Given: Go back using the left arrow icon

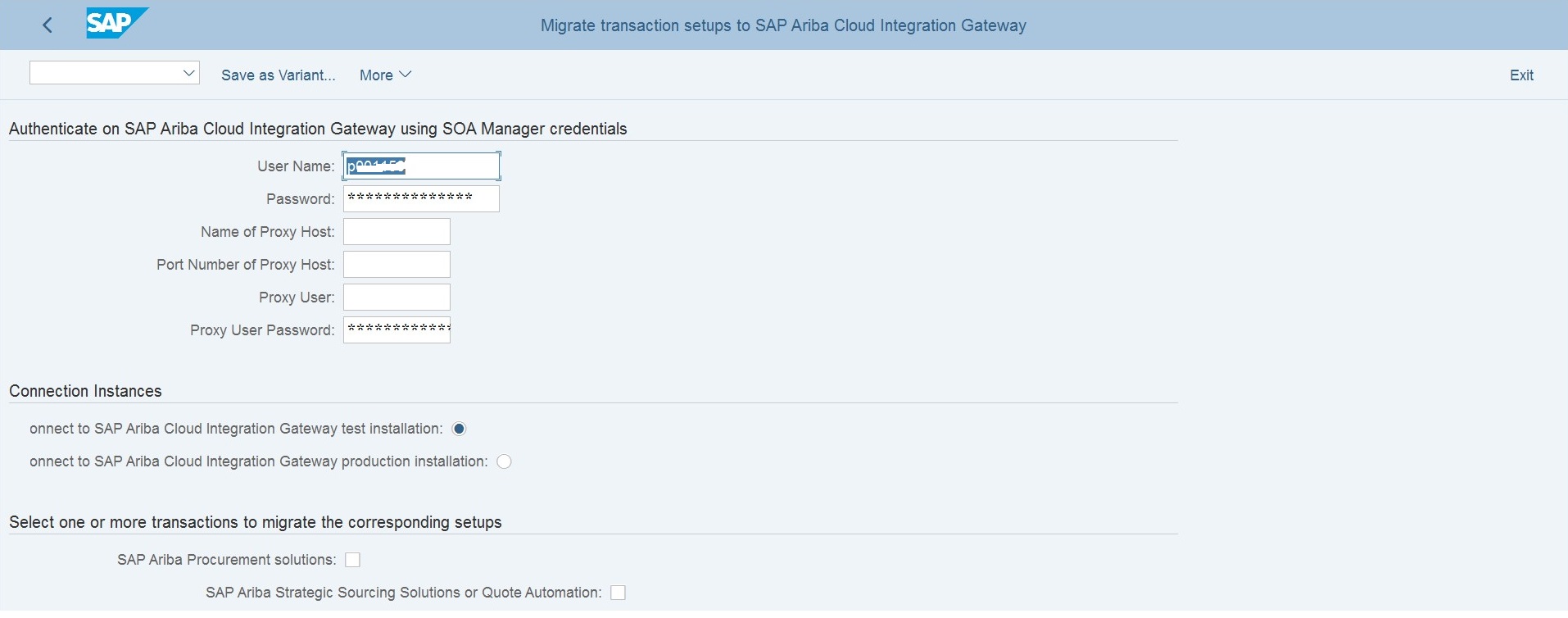Looking at the screenshot, I should (x=48, y=25).
